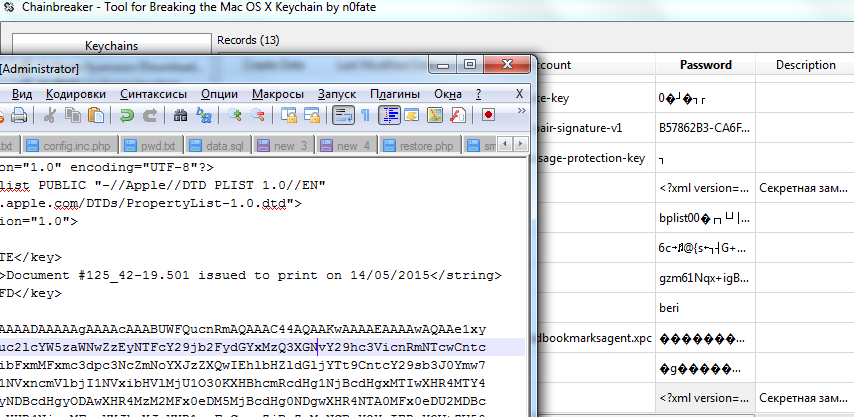Click pair-signature-v1 account cell
The image size is (854, 417).
[x=596, y=128]
